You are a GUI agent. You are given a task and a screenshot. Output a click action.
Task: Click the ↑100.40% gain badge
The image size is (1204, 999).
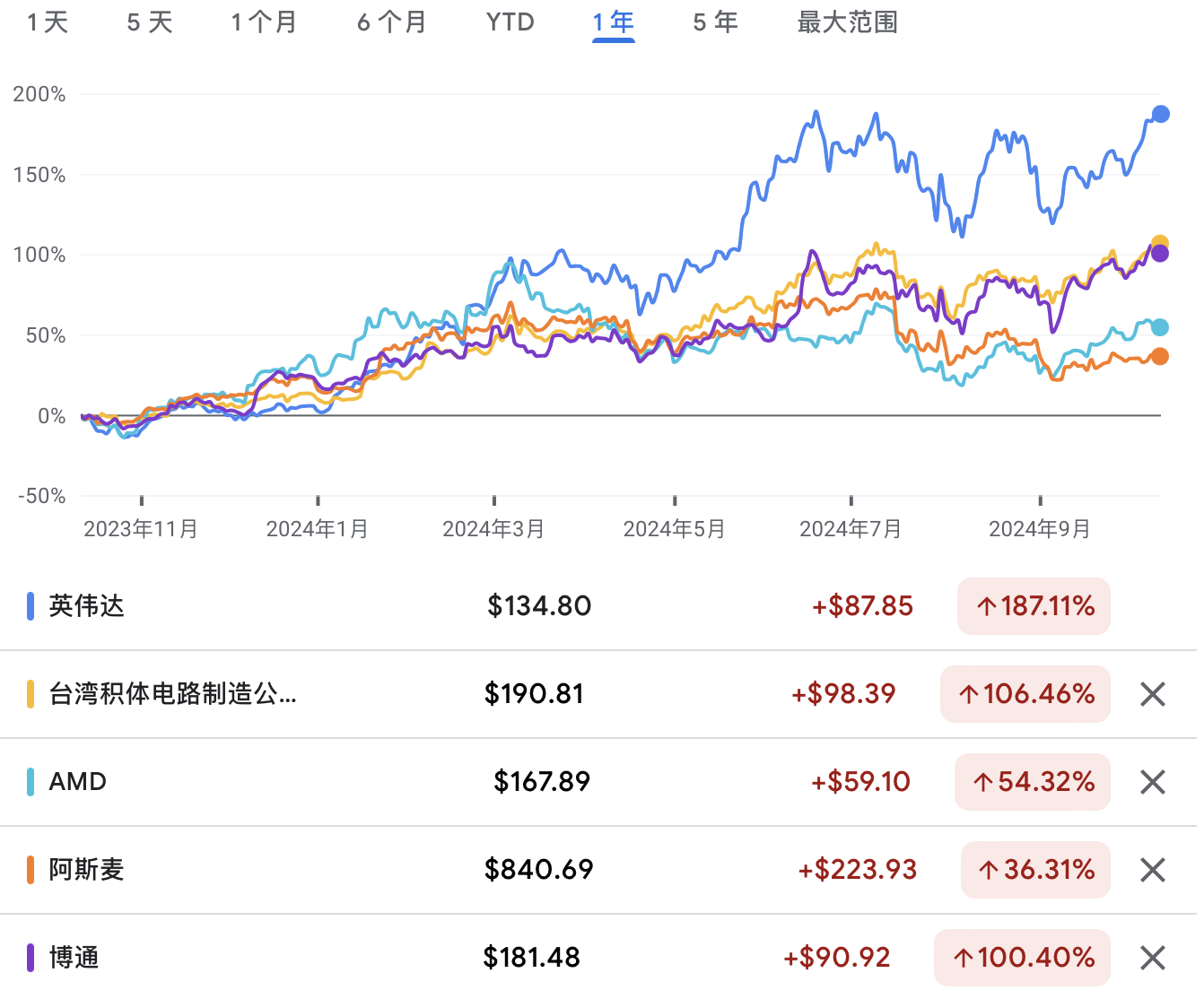tap(1022, 958)
